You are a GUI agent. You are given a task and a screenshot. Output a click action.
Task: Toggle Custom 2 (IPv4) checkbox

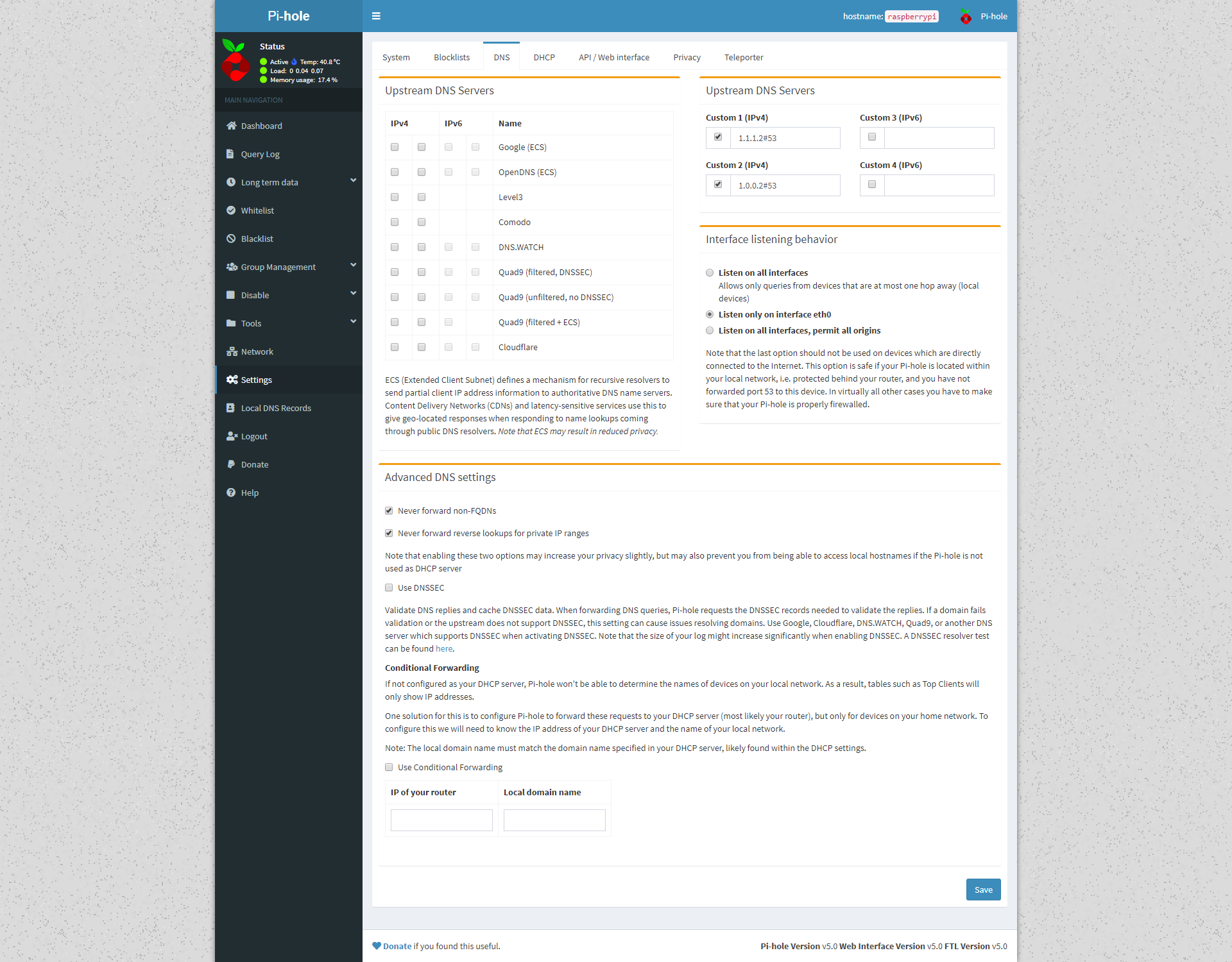pyautogui.click(x=718, y=184)
